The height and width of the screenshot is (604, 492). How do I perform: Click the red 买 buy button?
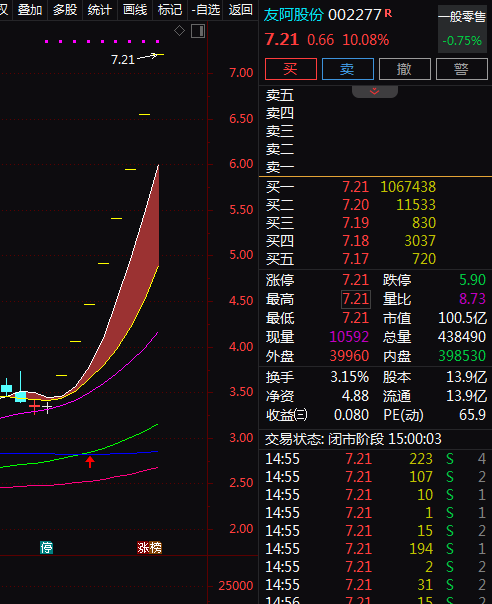[291, 69]
